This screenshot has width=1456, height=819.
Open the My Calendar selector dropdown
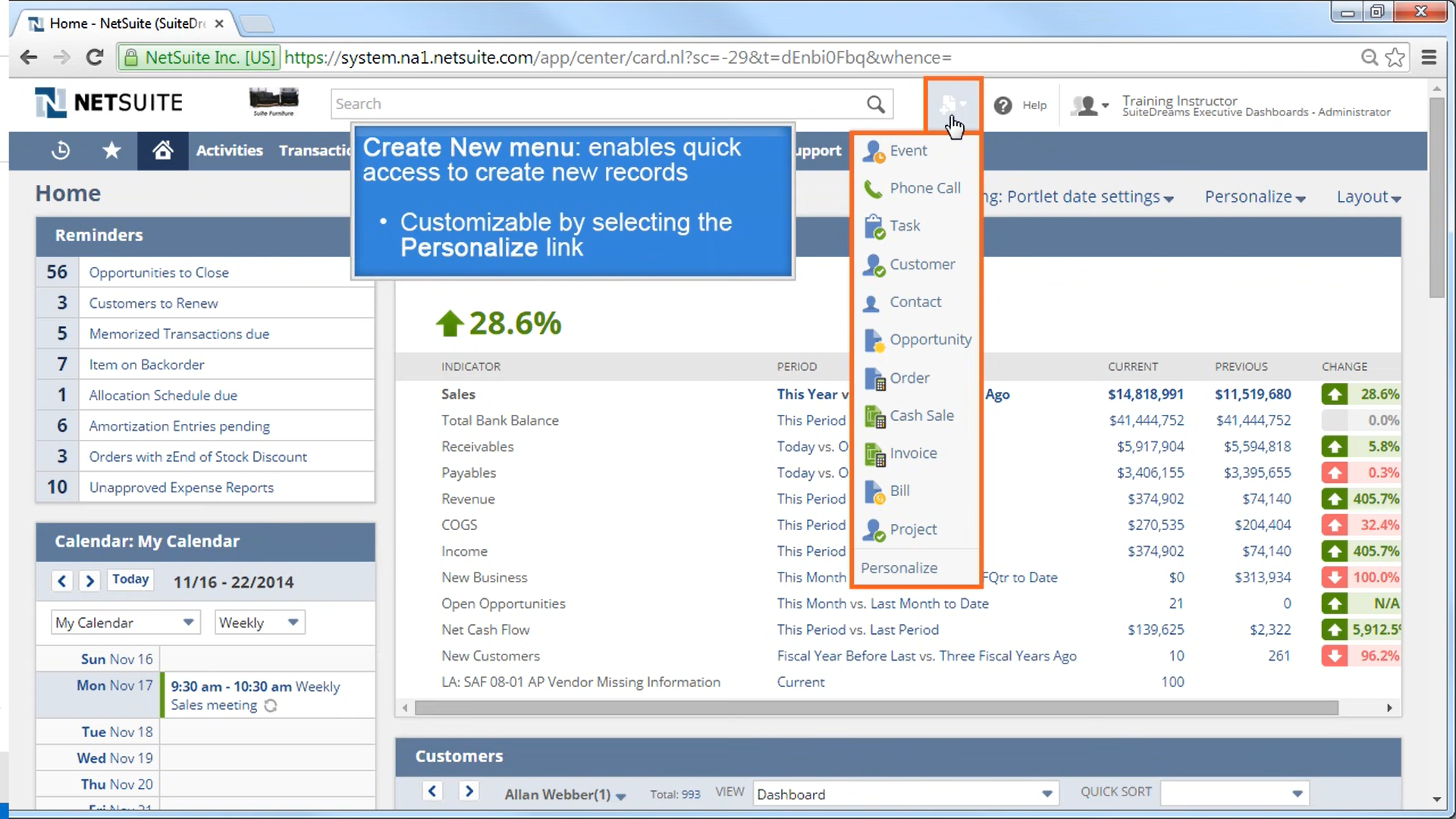pyautogui.click(x=125, y=623)
